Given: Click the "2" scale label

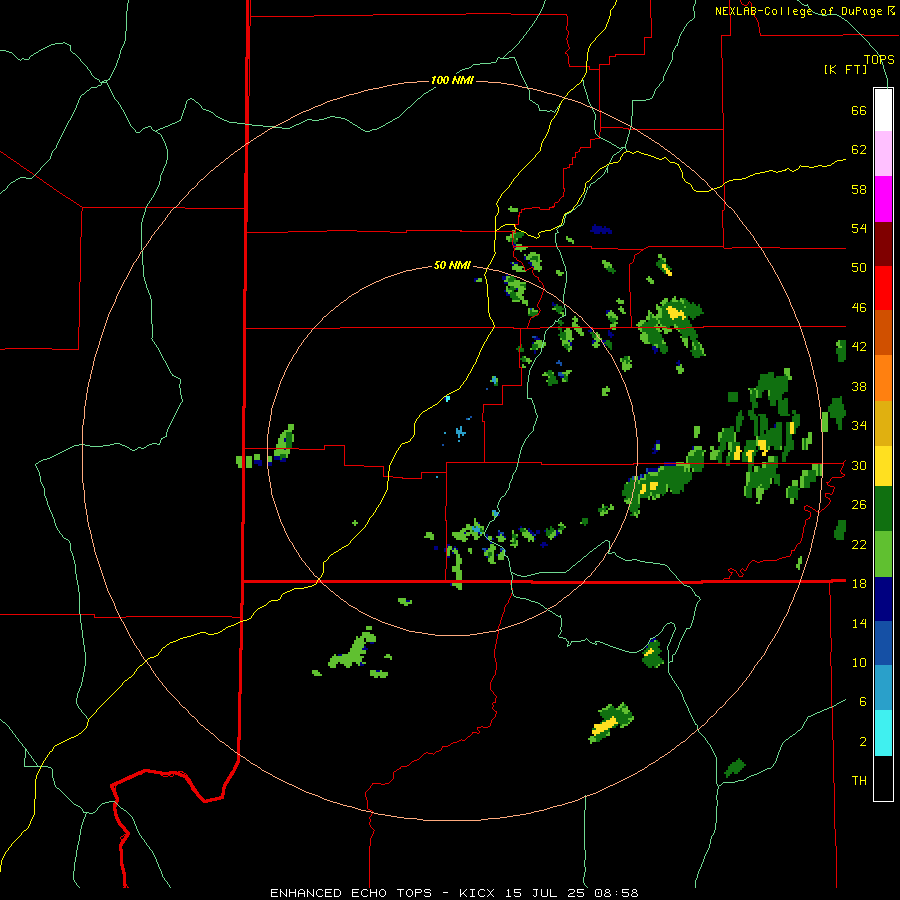Looking at the screenshot, I should 863,742.
